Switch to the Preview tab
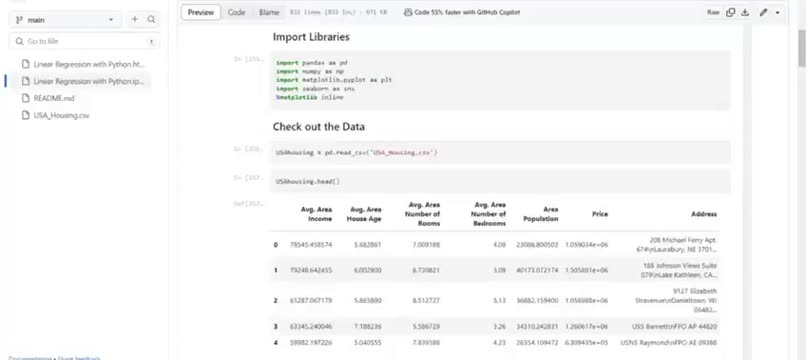 200,12
